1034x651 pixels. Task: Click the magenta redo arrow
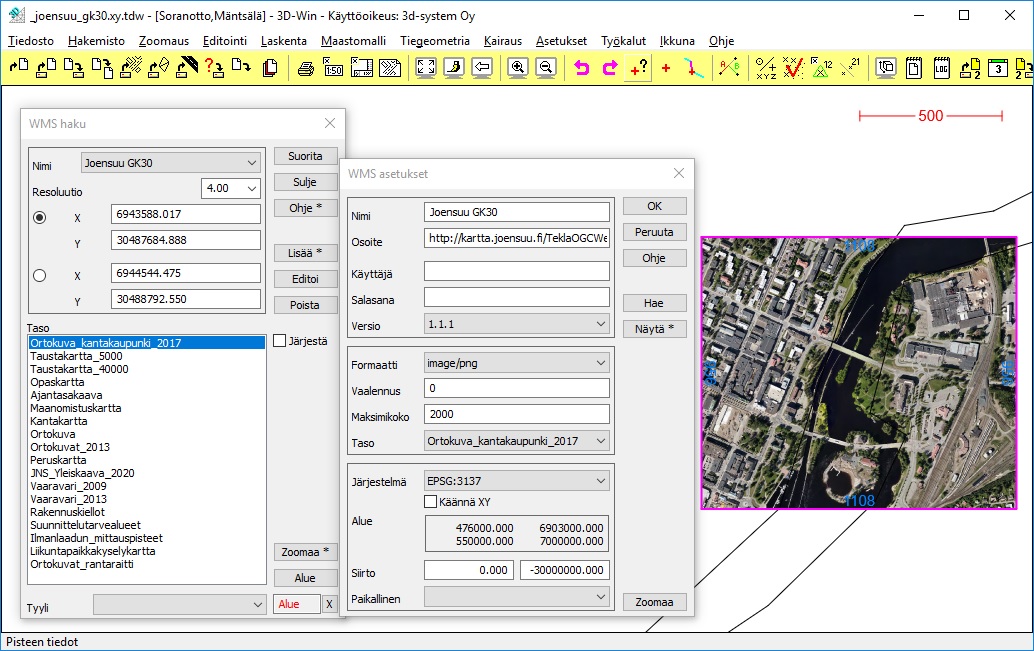click(x=610, y=67)
